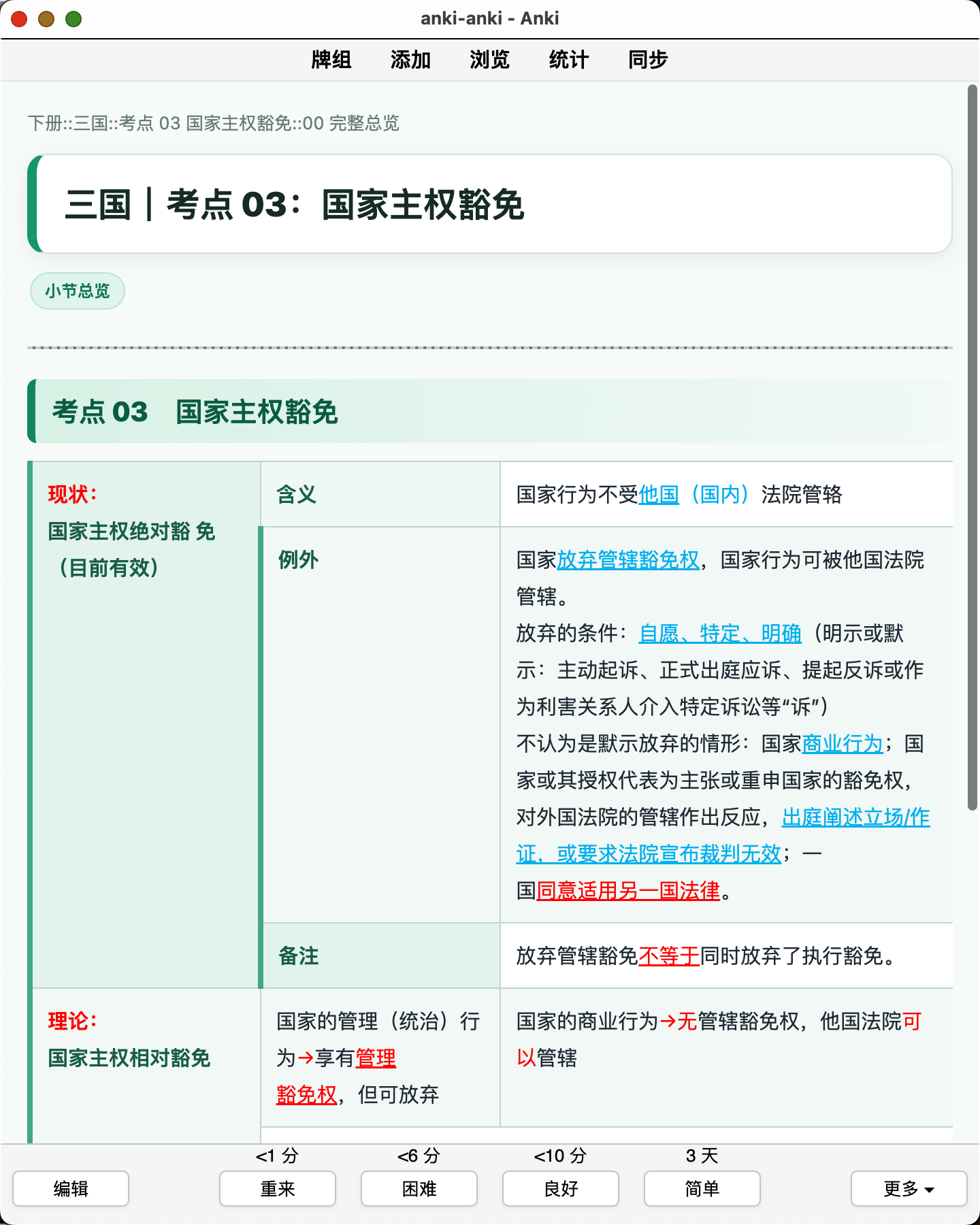This screenshot has height=1225, width=980.
Task: Click the green macOS zoom button
Action: pyautogui.click(x=73, y=19)
